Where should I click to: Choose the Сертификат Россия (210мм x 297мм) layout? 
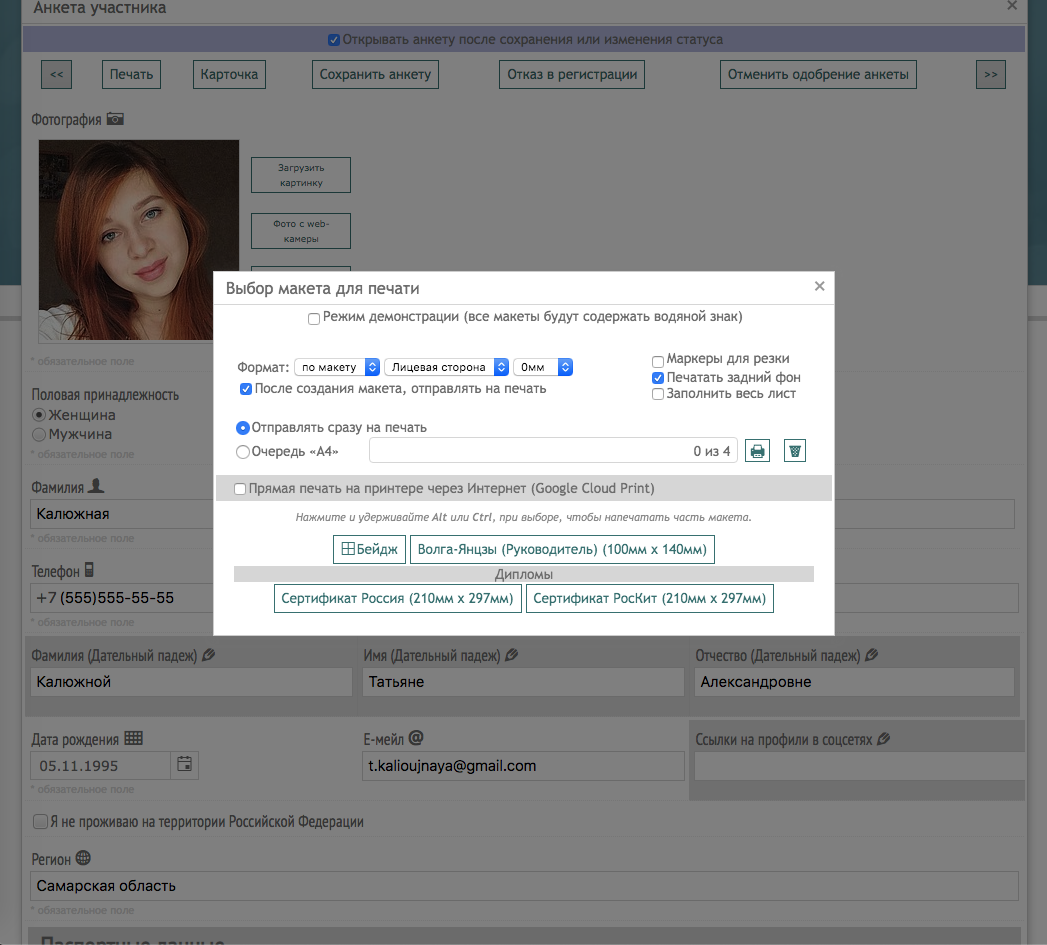(397, 599)
